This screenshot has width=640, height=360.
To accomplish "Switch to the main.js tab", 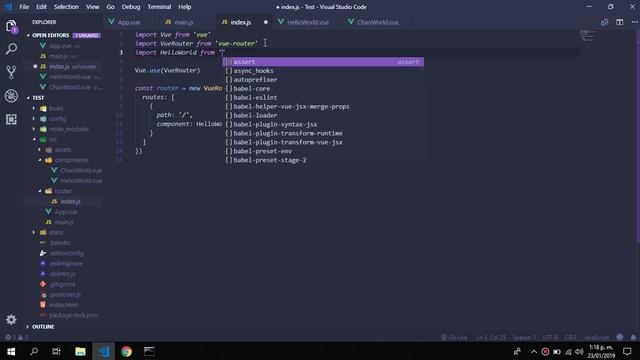I will click(184, 22).
